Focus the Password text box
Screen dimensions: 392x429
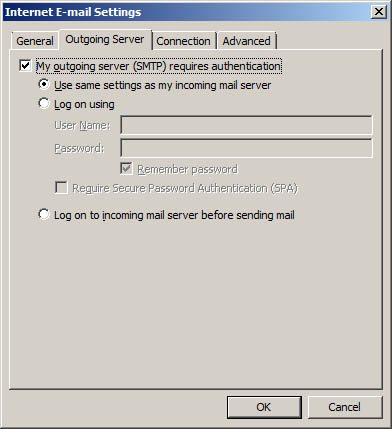tap(246, 148)
